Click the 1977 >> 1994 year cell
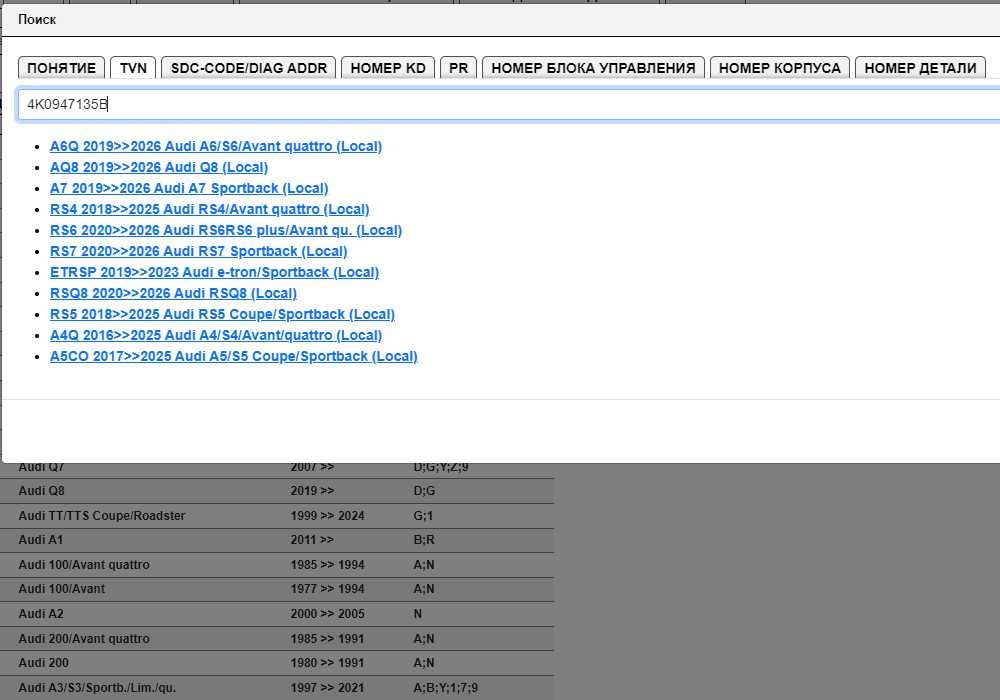Image resolution: width=1000 pixels, height=700 pixels. [x=327, y=589]
